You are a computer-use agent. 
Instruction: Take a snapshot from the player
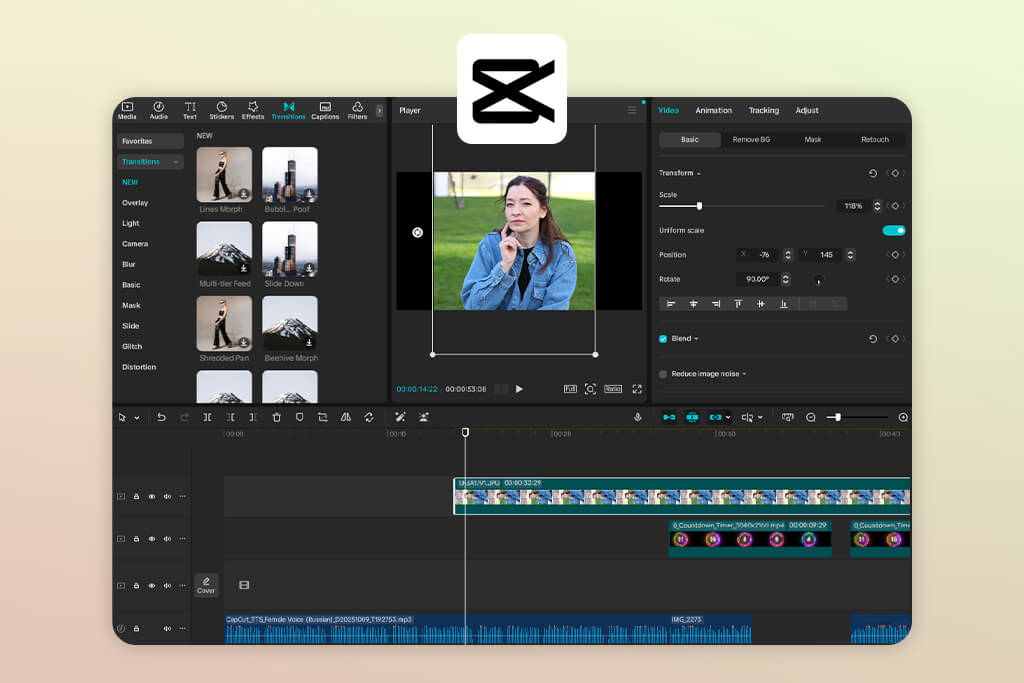(590, 389)
